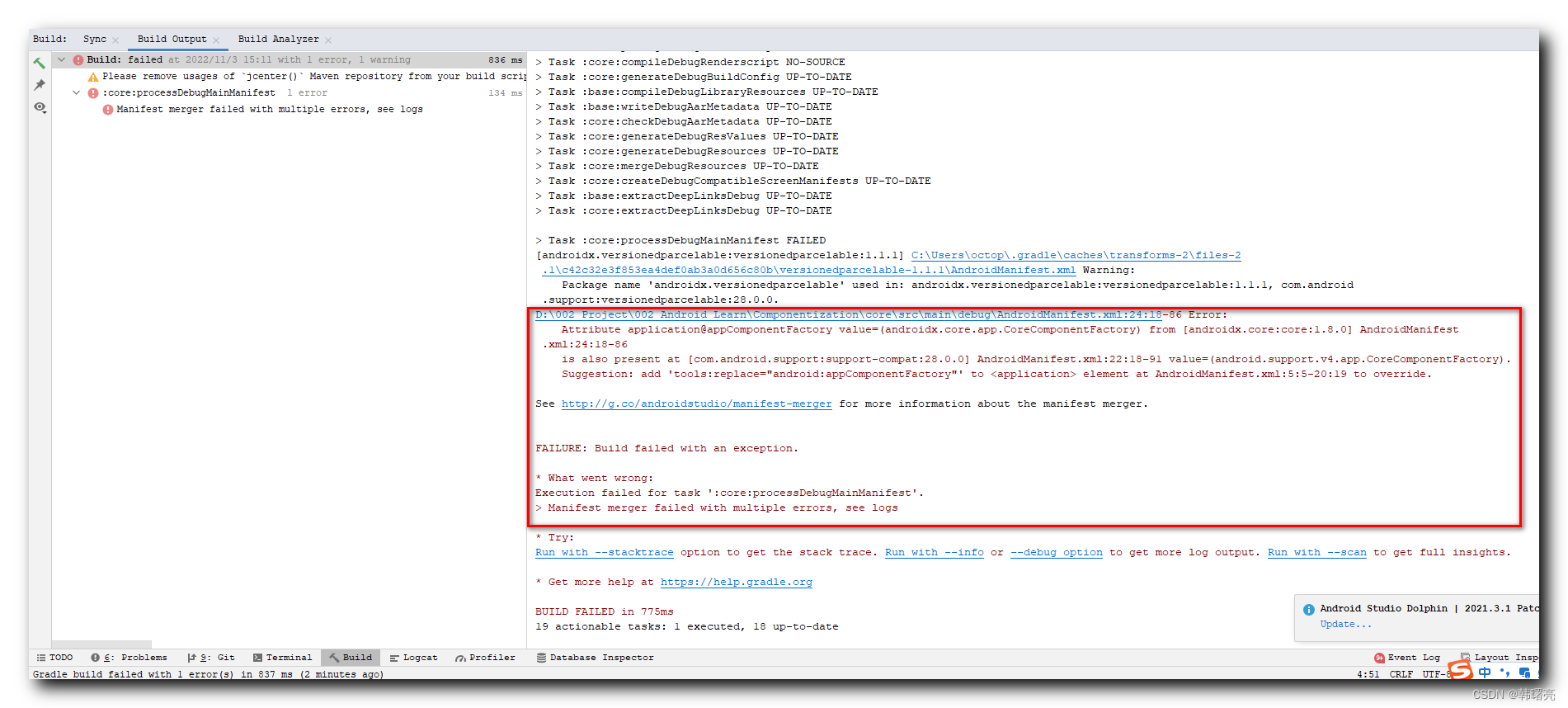The width and height of the screenshot is (1568, 708).
Task: Open the Layout Inspector tool window
Action: 1499,658
